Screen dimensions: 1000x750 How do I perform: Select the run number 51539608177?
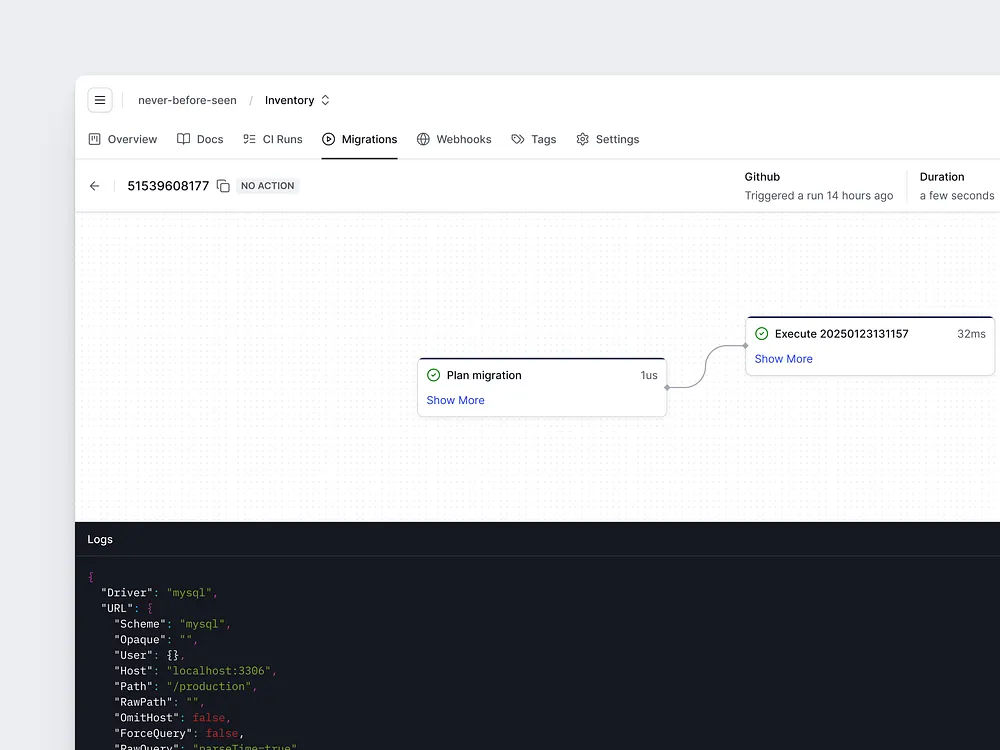coord(168,185)
